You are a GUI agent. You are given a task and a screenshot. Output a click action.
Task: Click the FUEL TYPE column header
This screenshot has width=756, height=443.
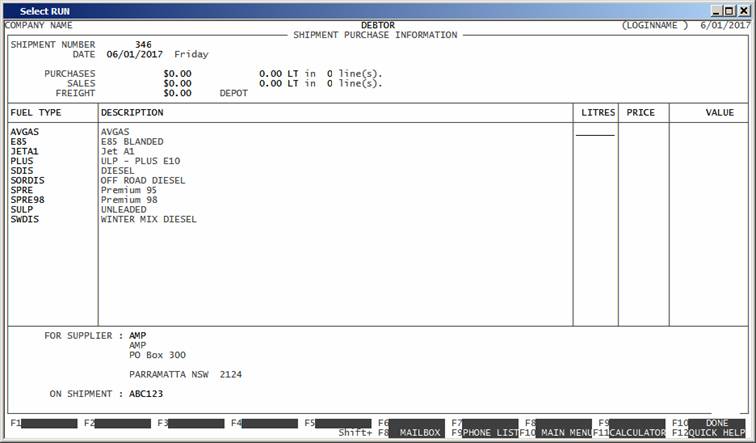(36, 113)
